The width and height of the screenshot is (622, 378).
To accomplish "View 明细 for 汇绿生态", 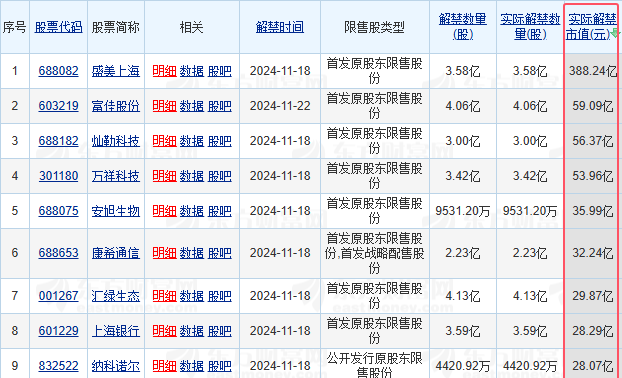I will point(164,295).
